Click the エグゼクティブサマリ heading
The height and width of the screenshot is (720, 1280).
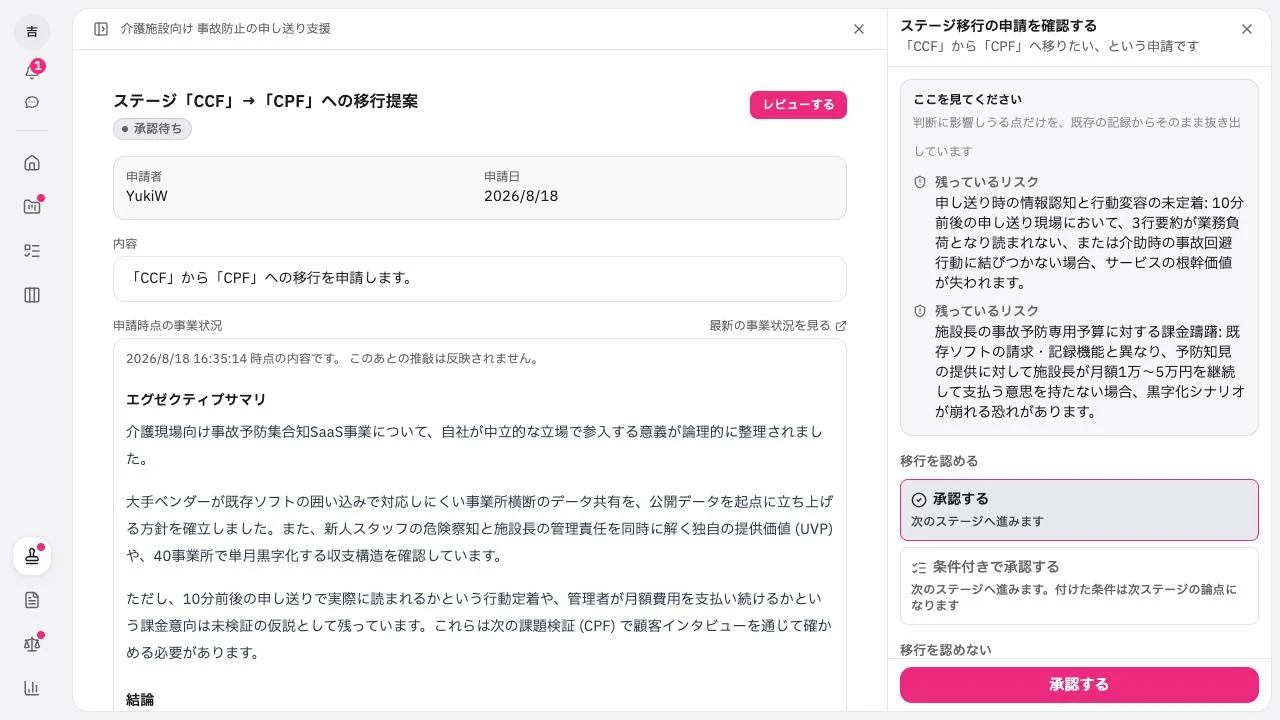(196, 400)
